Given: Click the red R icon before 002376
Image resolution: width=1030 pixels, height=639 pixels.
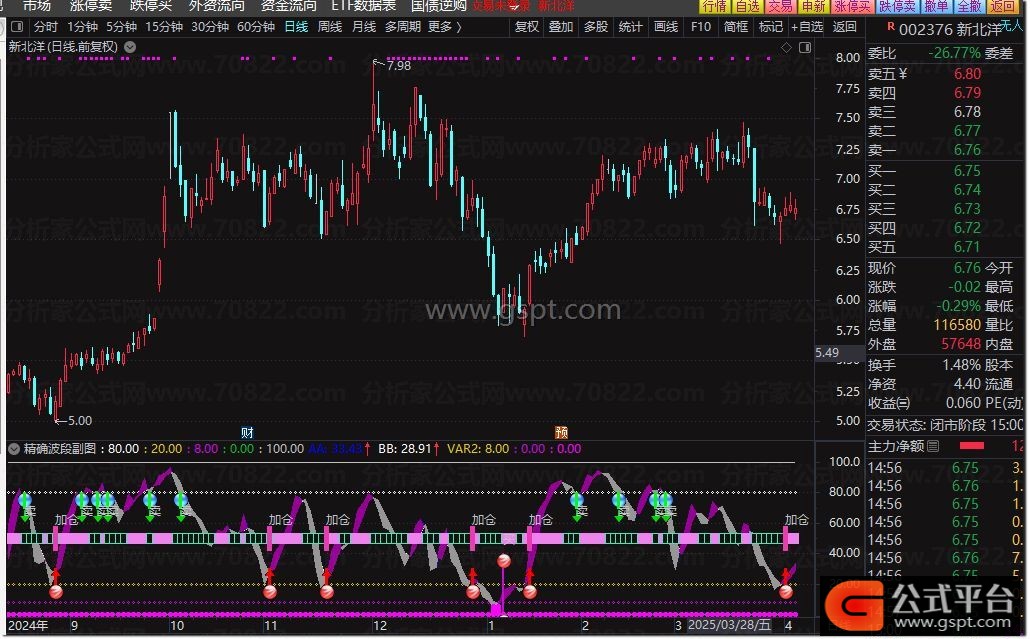Looking at the screenshot, I should (891, 27).
